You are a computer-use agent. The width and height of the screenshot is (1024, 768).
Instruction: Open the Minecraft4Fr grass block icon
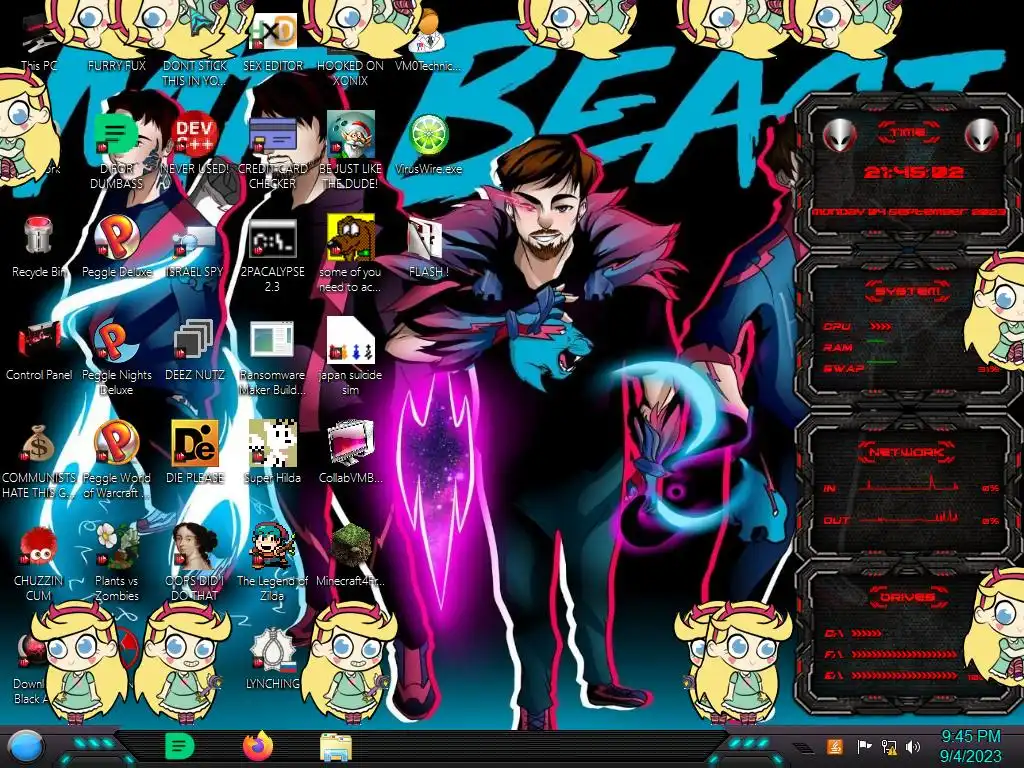pos(350,556)
